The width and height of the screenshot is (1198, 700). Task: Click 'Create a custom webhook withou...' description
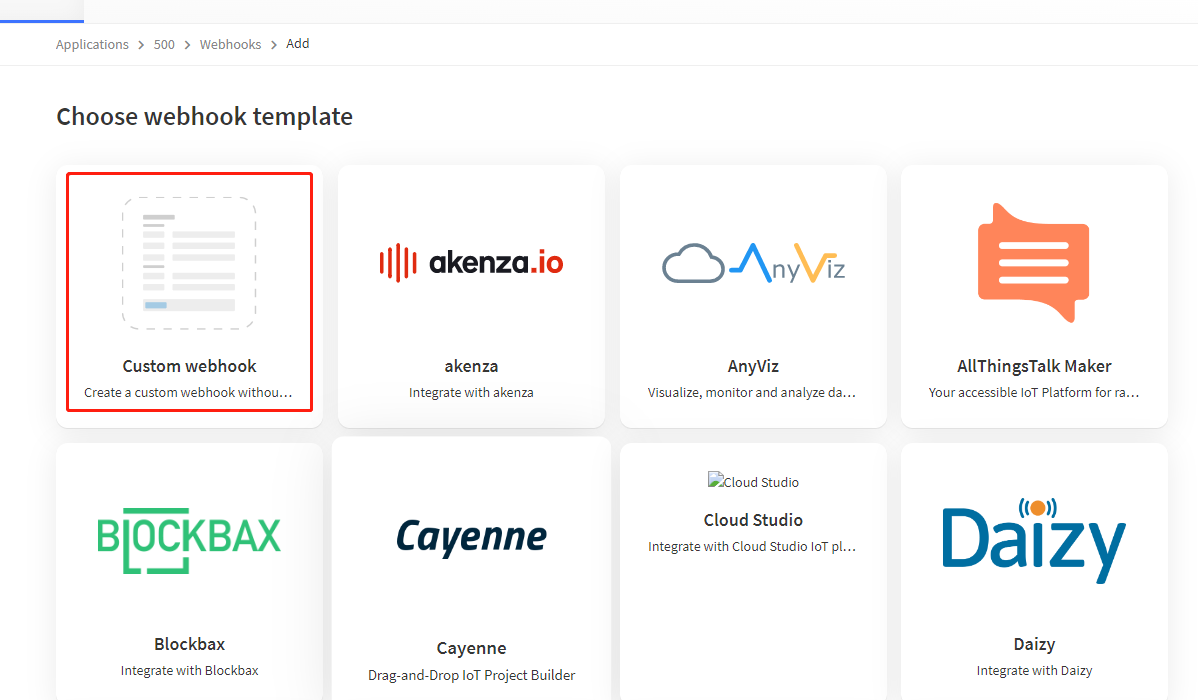pos(188,392)
